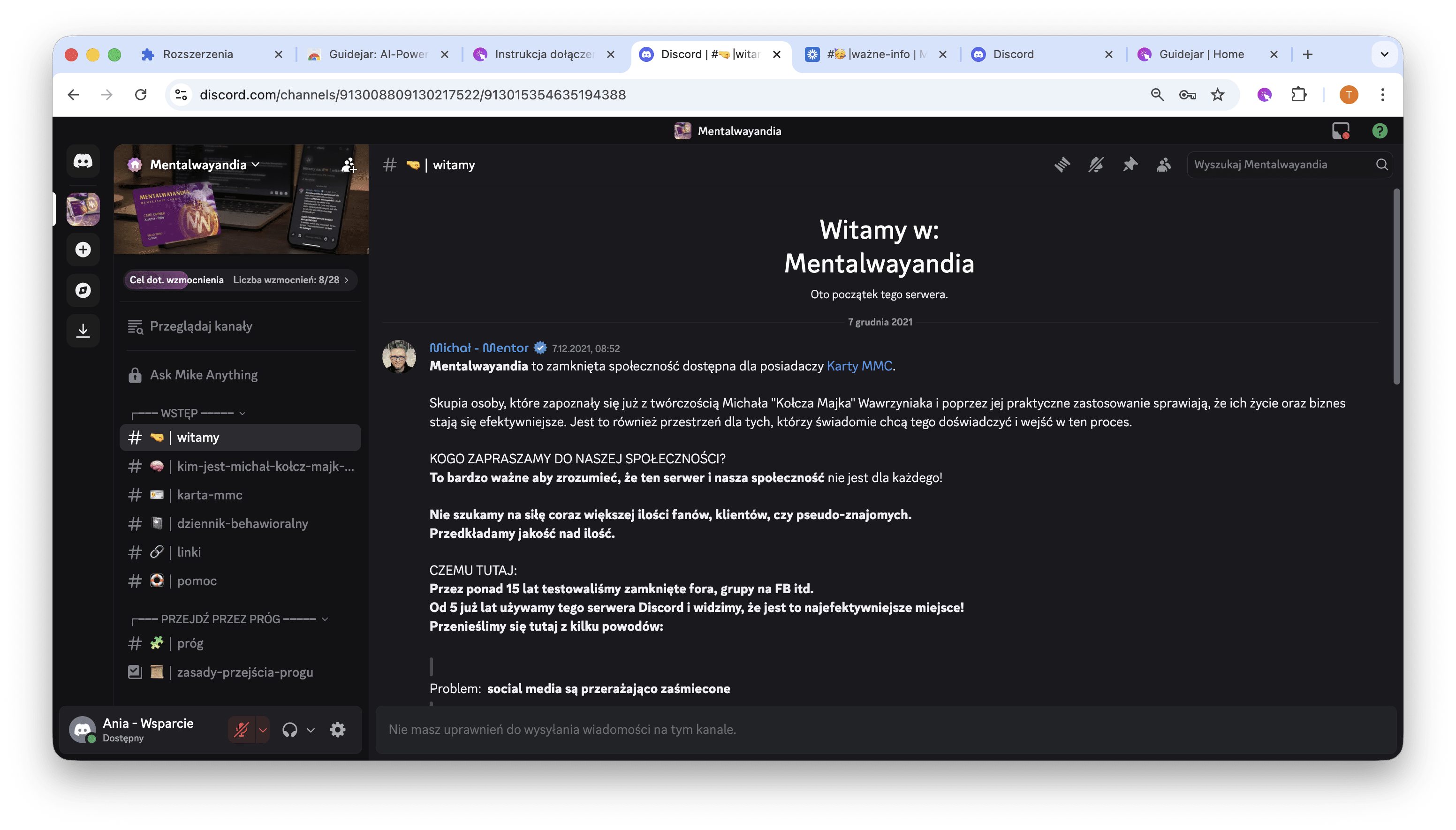Switch to the ważne-info tab
This screenshot has height=830, width=1456.
(876, 54)
